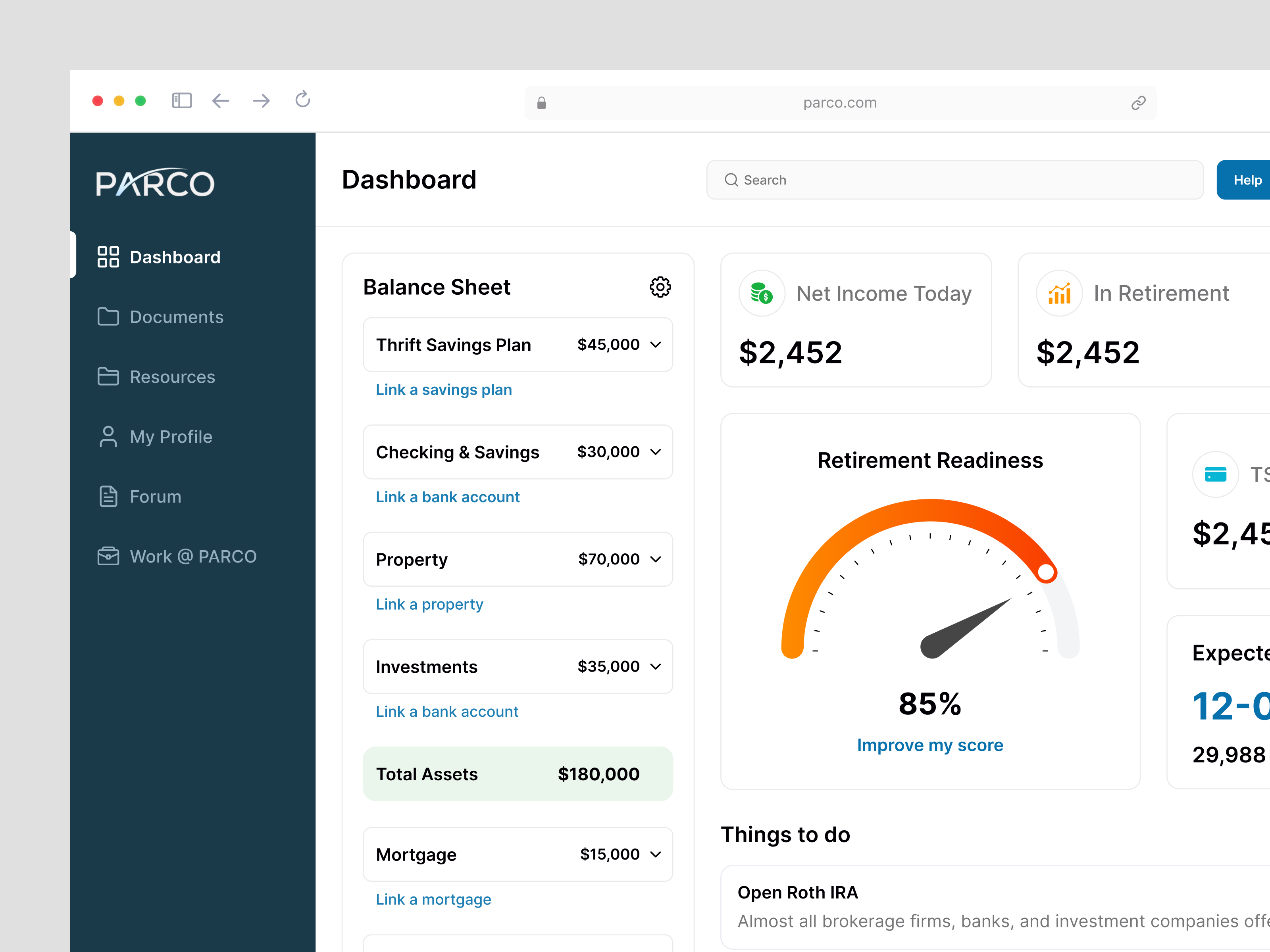
Task: Select the Work @ PARCO briefcase icon
Action: coord(108,556)
